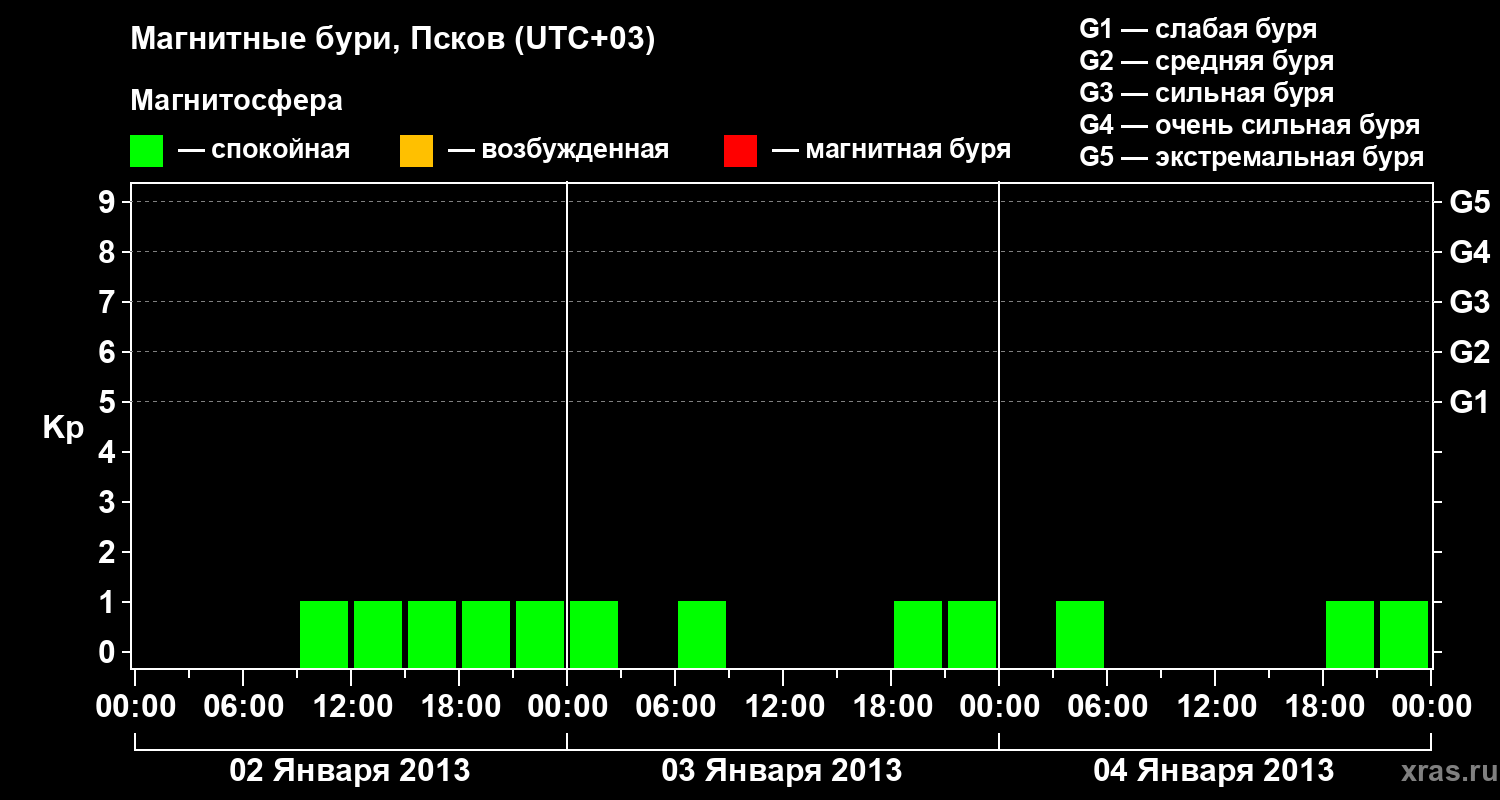Click the '02 Января 2013' date label

click(350, 770)
